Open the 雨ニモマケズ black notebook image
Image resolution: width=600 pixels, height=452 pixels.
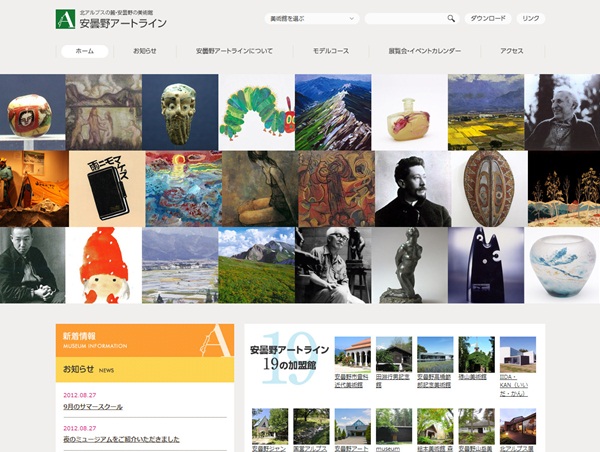(x=107, y=189)
